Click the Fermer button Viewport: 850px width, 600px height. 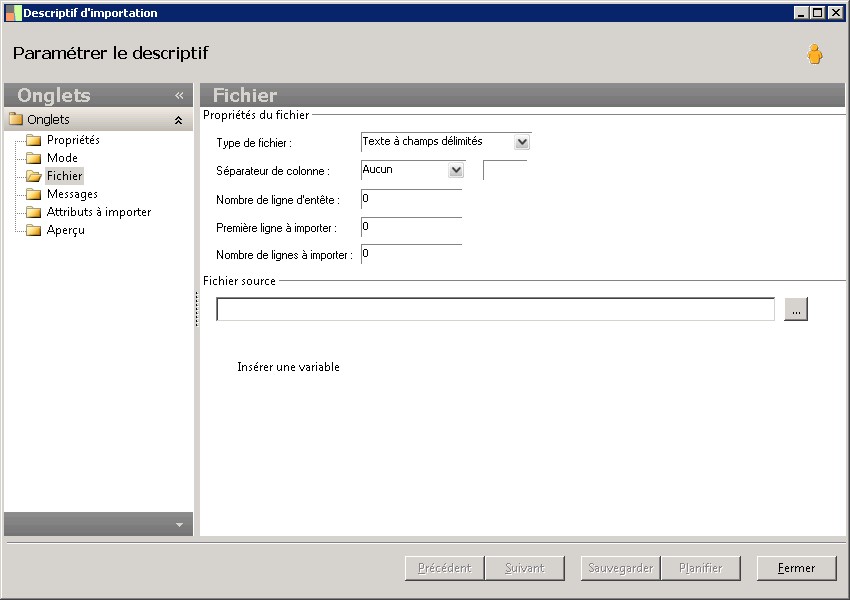(x=796, y=568)
